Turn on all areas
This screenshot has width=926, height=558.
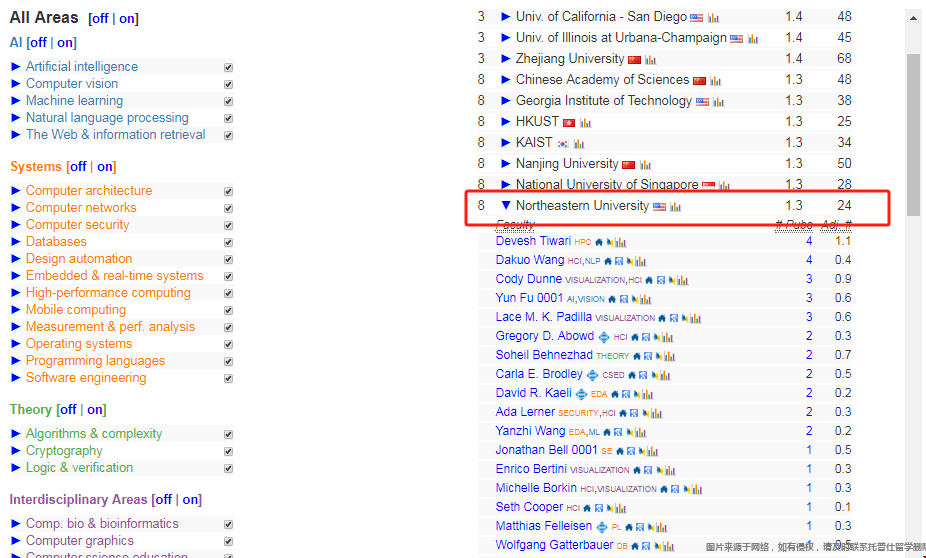127,19
